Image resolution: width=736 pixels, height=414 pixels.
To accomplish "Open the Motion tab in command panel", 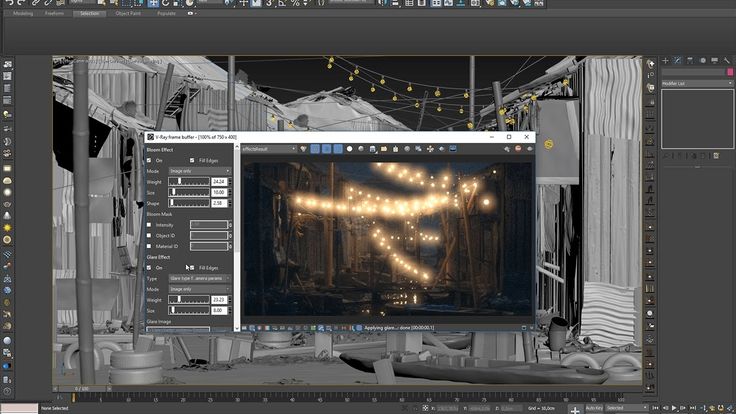I will coord(703,61).
